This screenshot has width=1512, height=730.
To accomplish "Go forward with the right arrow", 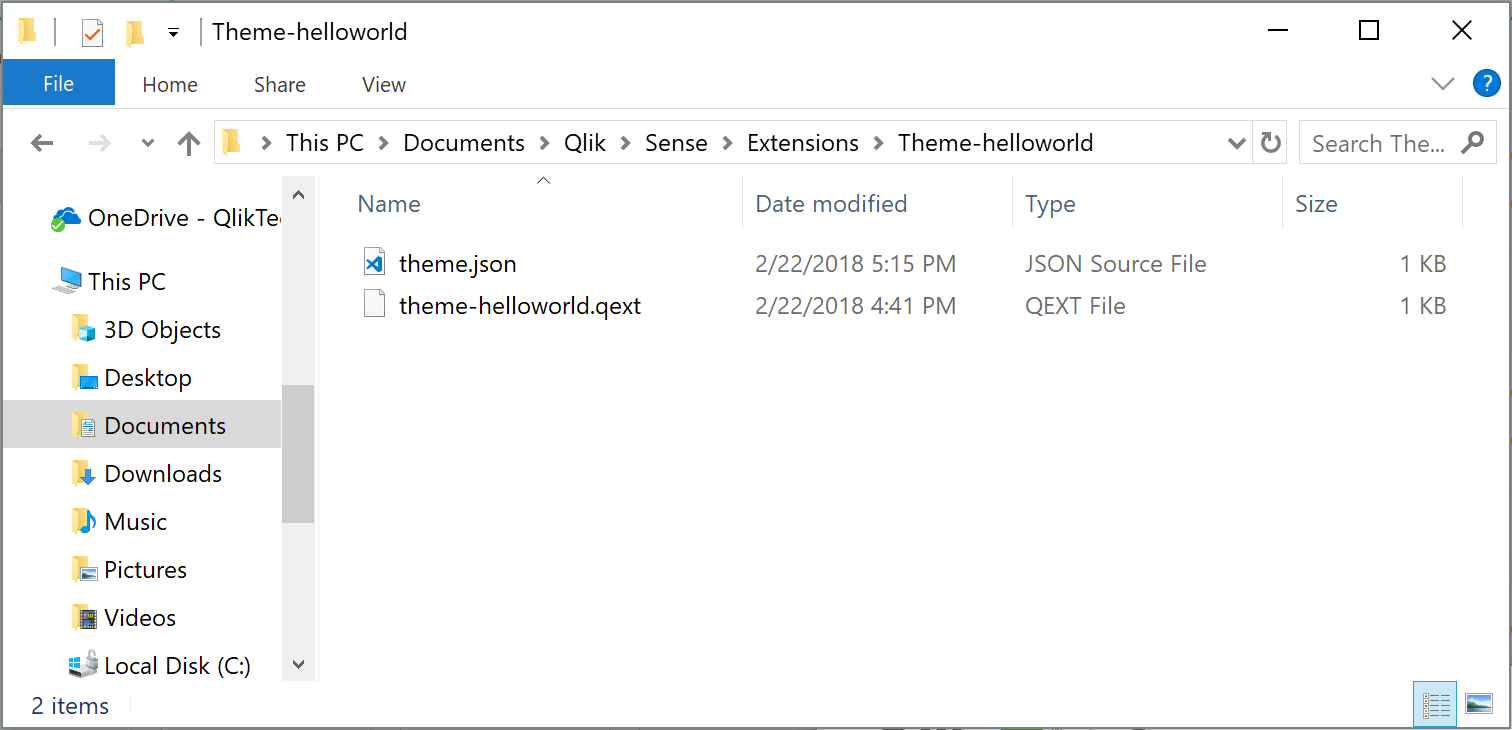I will (100, 144).
